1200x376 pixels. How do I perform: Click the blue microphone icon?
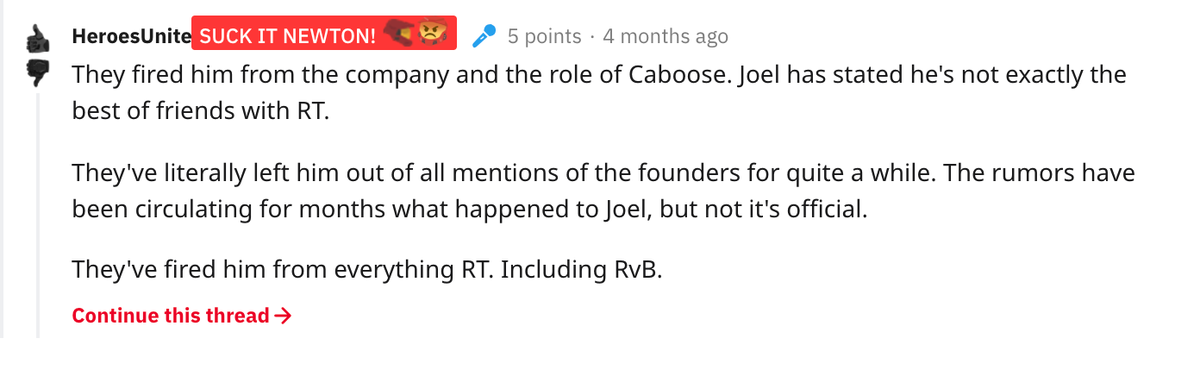[x=484, y=37]
